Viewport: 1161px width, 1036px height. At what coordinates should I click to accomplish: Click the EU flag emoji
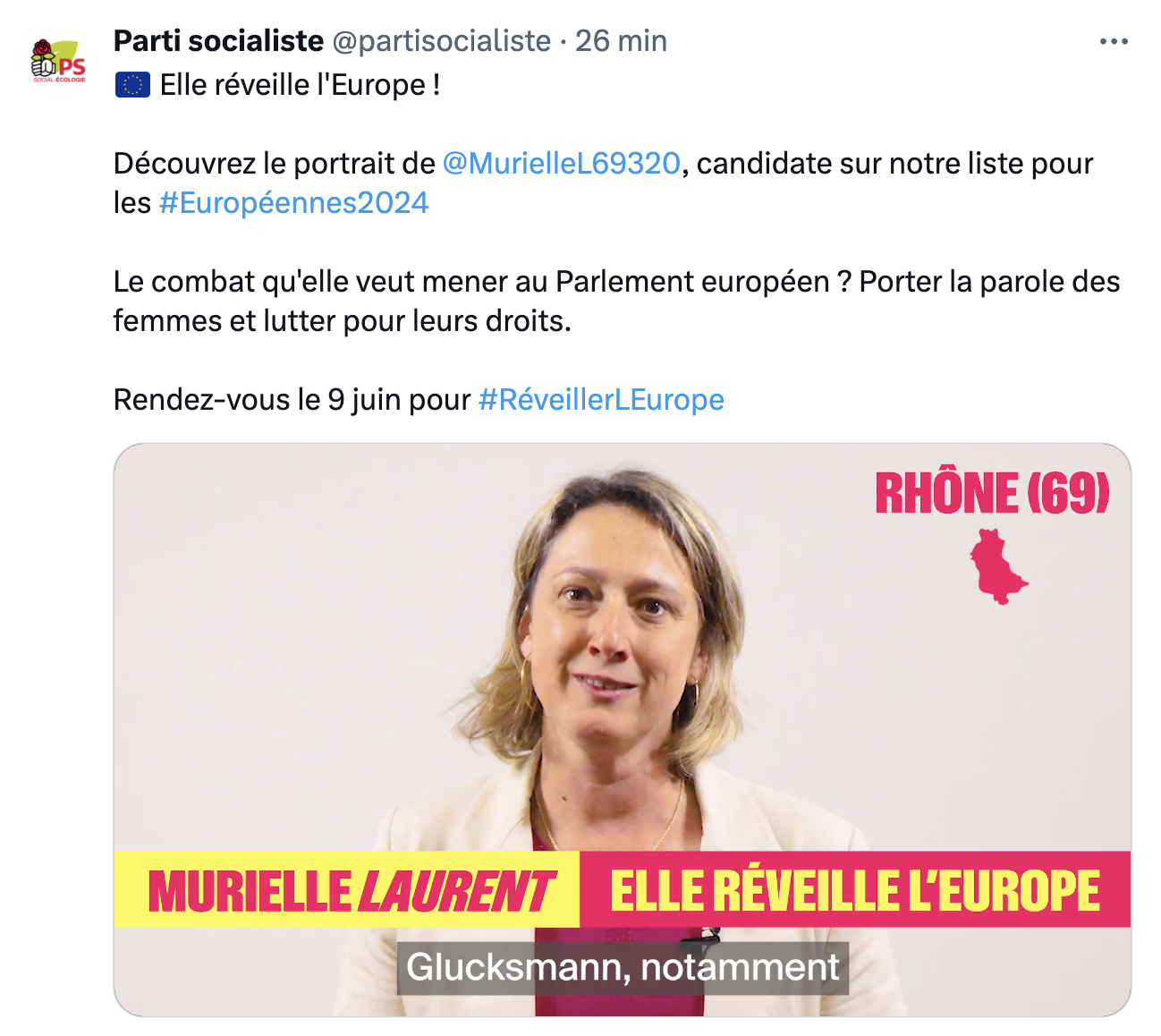tap(132, 86)
